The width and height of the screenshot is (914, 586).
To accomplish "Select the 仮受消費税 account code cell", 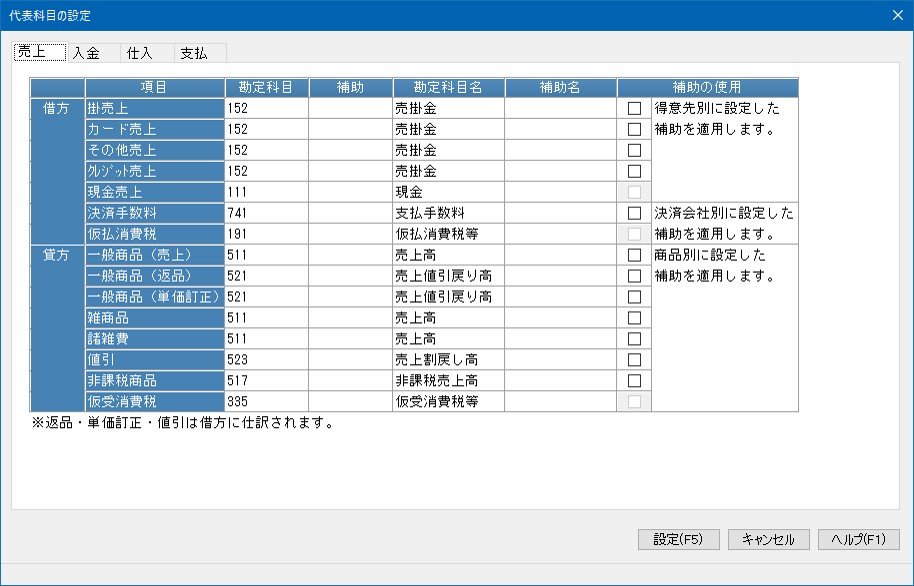I will (266, 402).
